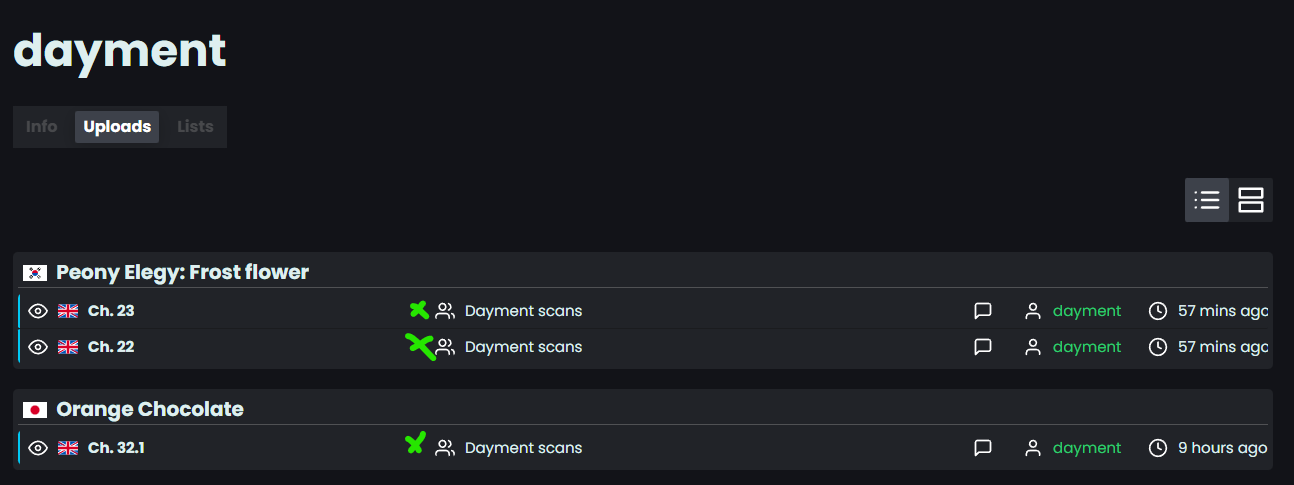Click the group icon beside Ch. 23
Image resolution: width=1294 pixels, height=485 pixels.
(x=445, y=311)
